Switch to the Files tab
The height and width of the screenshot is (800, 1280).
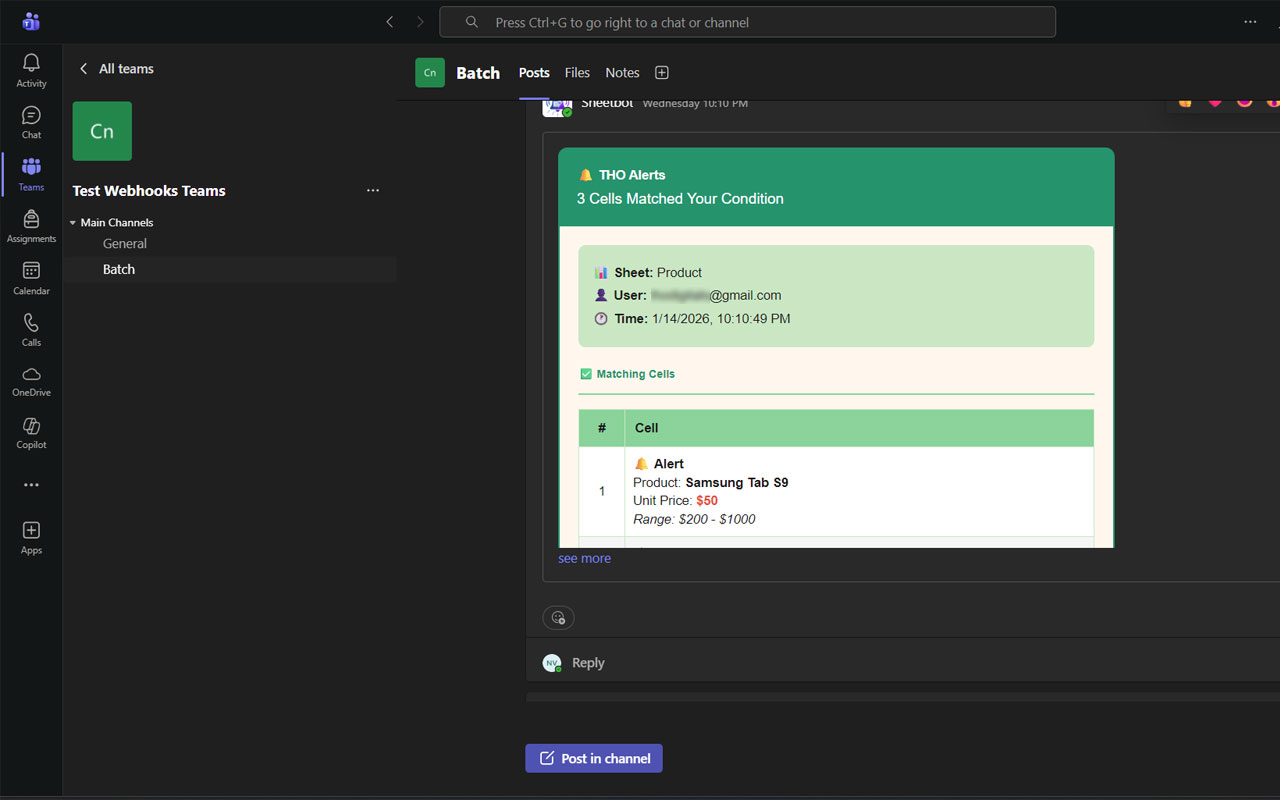pyautogui.click(x=577, y=72)
